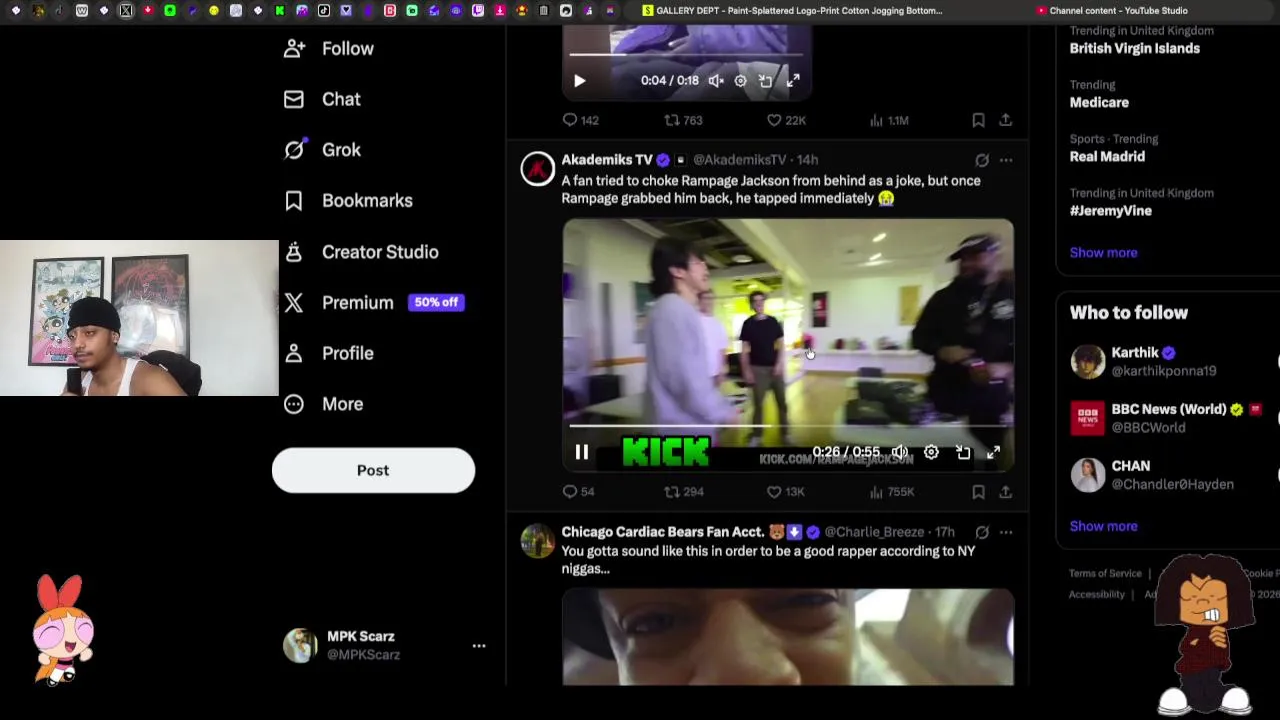Reply to post with 54 comments
The width and height of the screenshot is (1280, 720).
[x=578, y=492]
